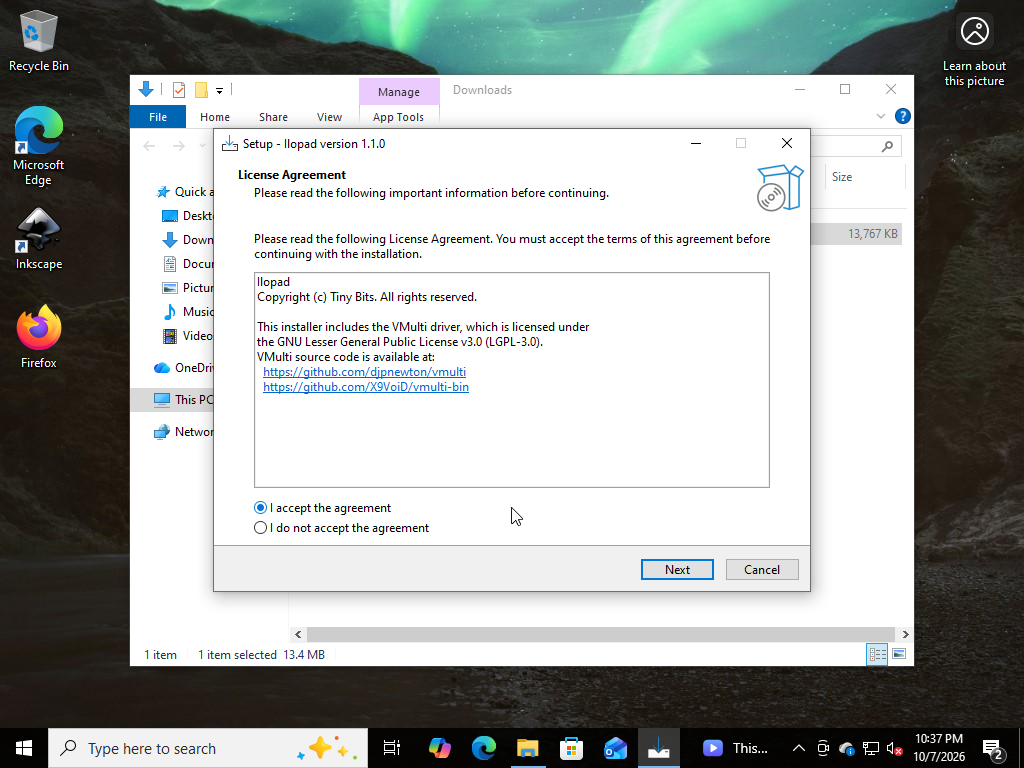Screen dimensions: 1024x768
Task: Launch Copilot from the taskbar
Action: tap(440, 748)
